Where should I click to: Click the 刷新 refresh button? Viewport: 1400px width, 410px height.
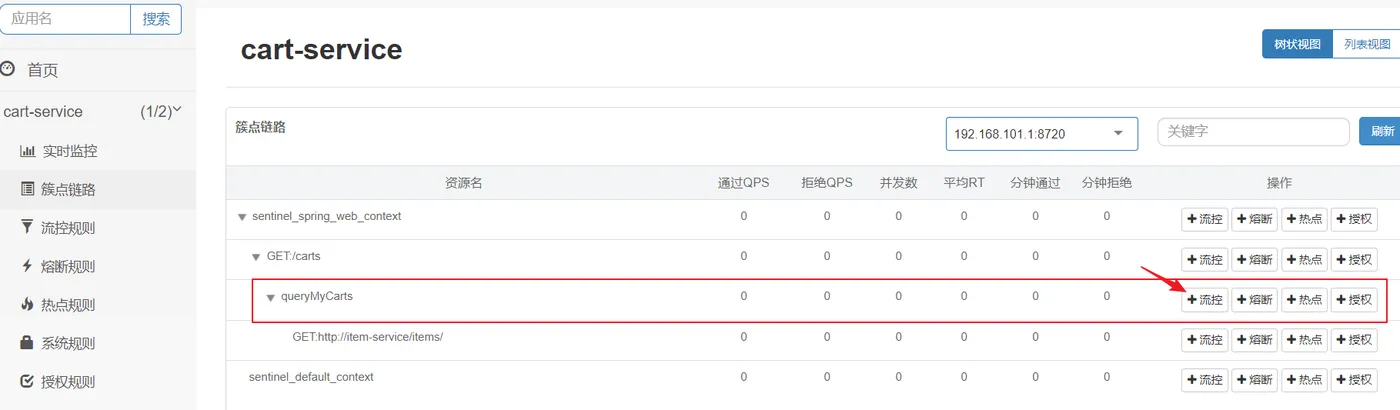(x=1381, y=132)
